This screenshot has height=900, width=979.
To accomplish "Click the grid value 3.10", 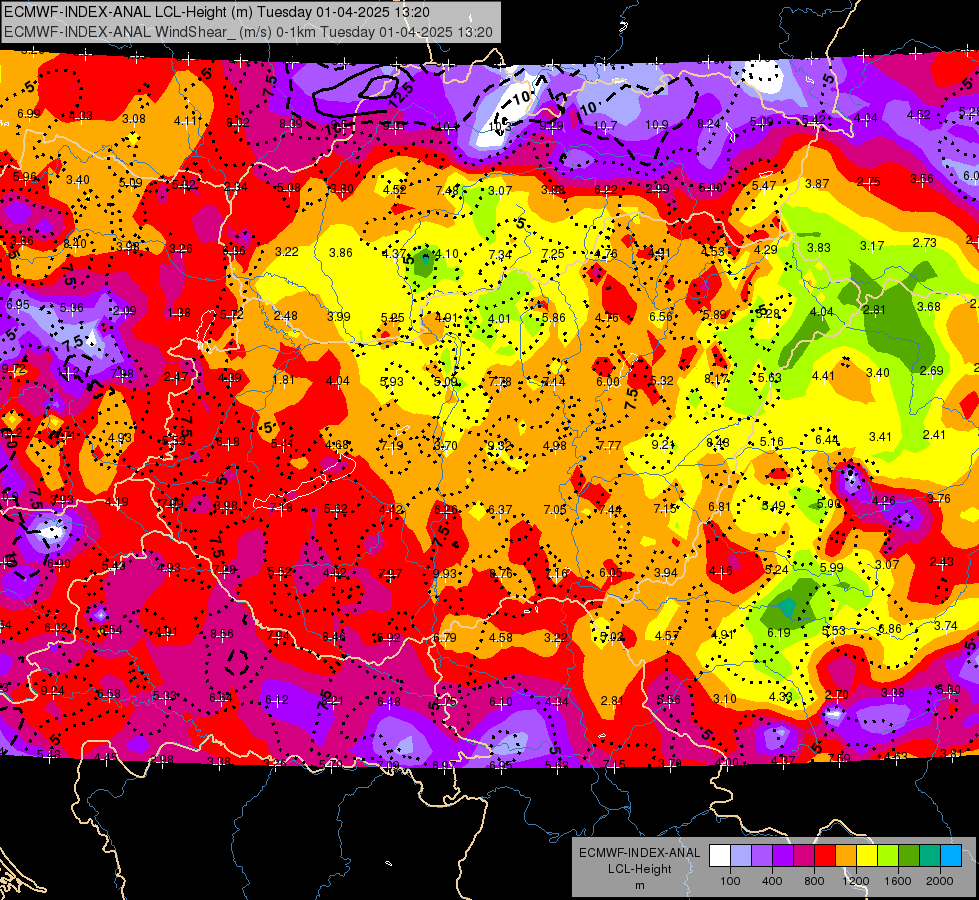I will click(724, 699).
